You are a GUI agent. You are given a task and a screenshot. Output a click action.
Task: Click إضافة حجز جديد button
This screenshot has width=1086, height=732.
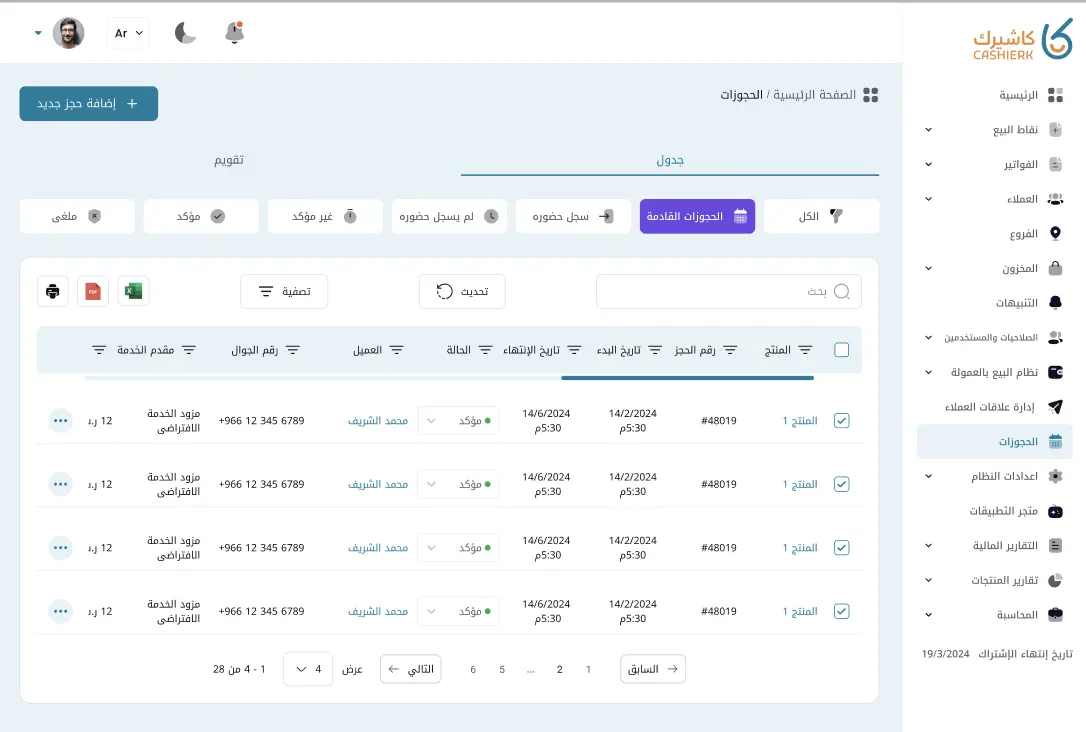[x=89, y=103]
